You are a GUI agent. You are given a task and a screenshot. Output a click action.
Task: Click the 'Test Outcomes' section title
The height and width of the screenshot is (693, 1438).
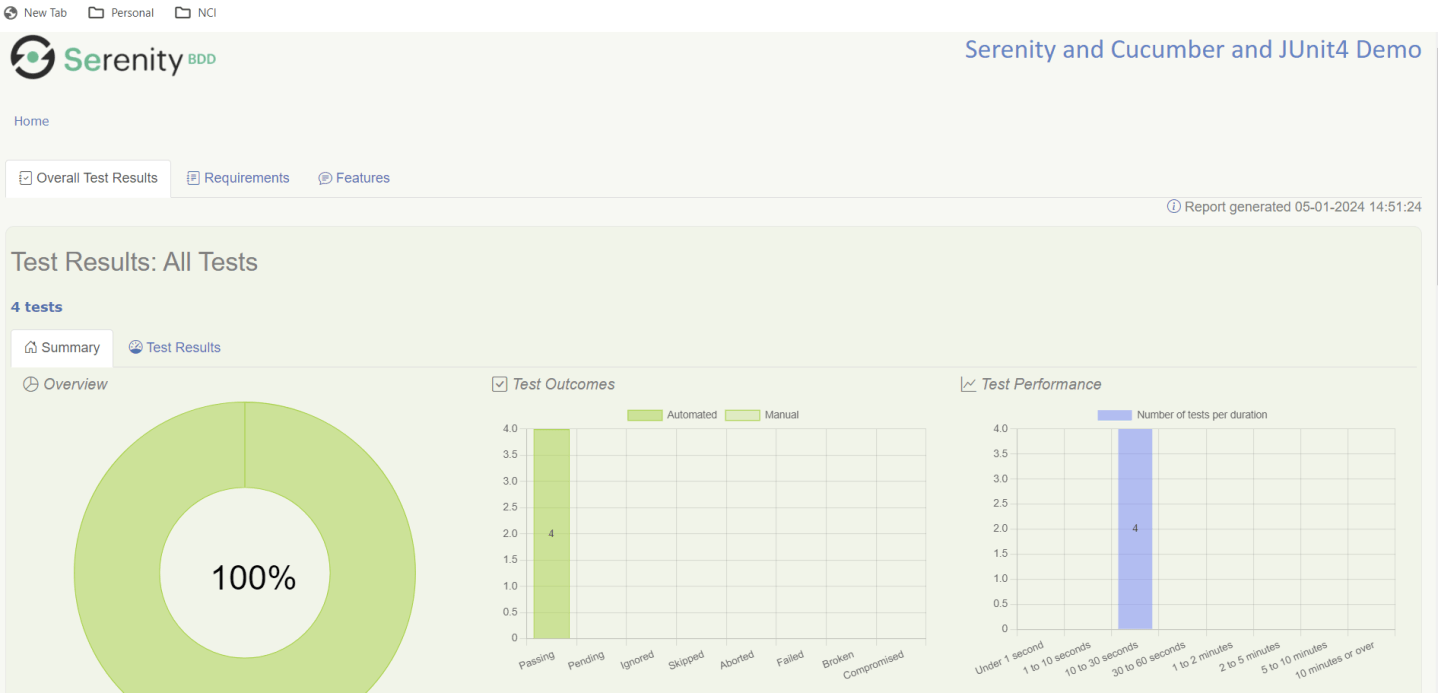tap(564, 384)
